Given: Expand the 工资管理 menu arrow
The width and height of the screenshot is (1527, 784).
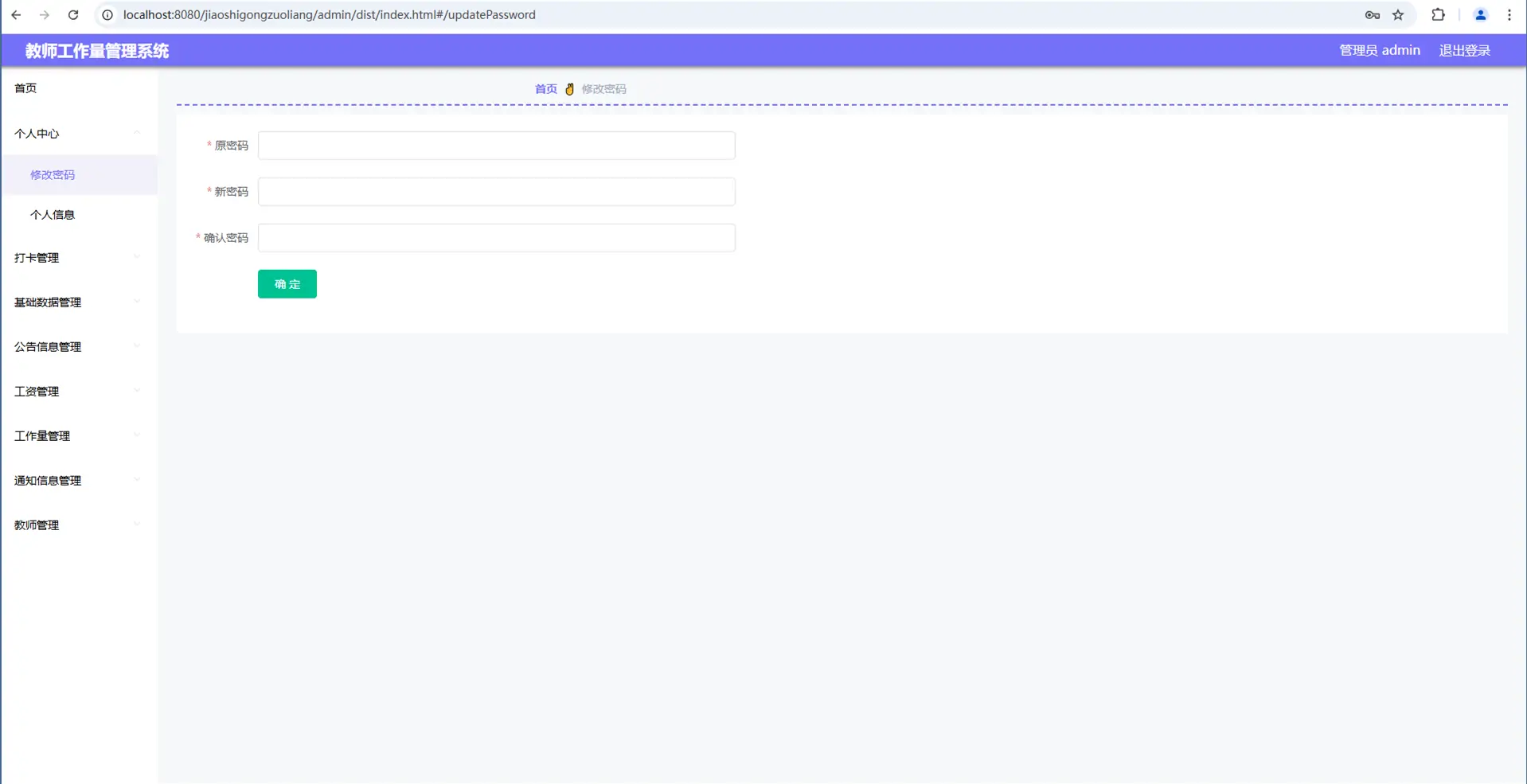Looking at the screenshot, I should 137,391.
